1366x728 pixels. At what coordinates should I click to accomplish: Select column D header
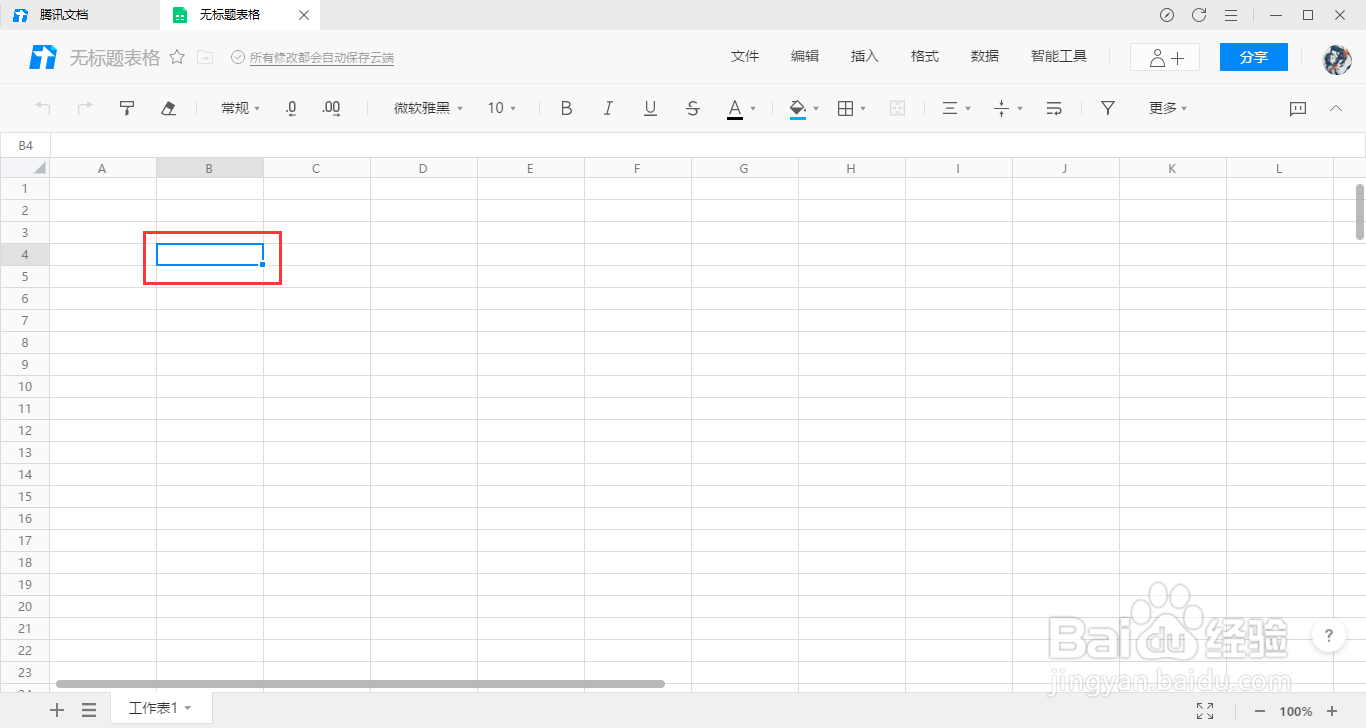coord(423,168)
